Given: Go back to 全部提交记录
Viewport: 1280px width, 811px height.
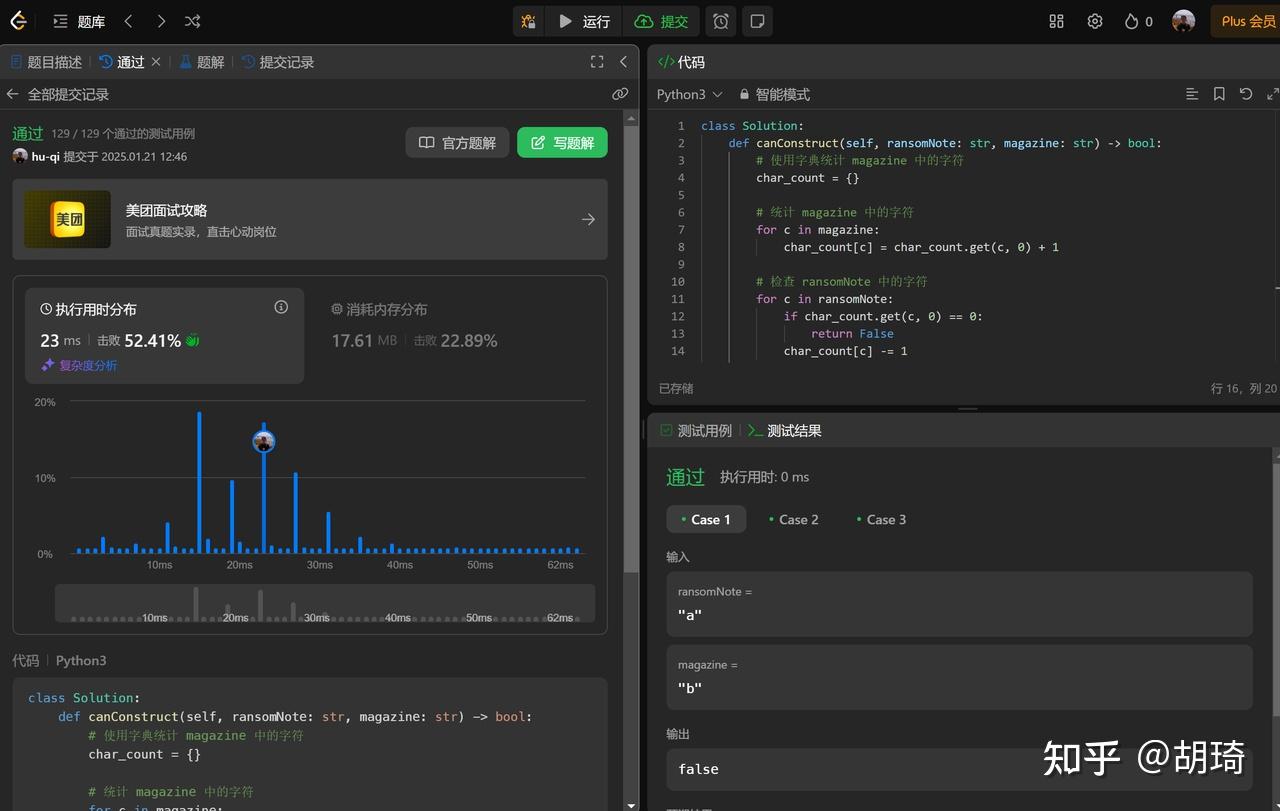Looking at the screenshot, I should tap(58, 94).
